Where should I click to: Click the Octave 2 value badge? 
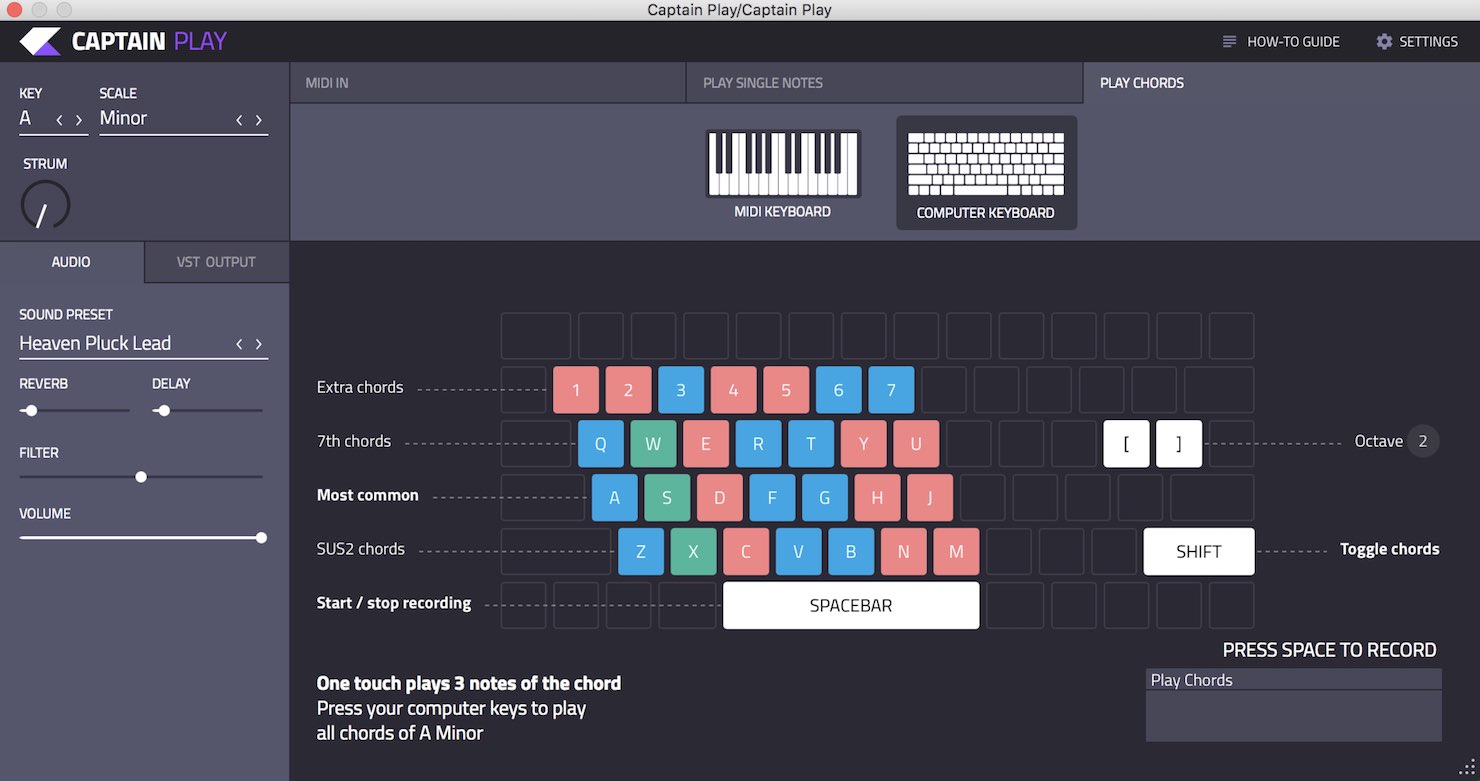(1423, 441)
